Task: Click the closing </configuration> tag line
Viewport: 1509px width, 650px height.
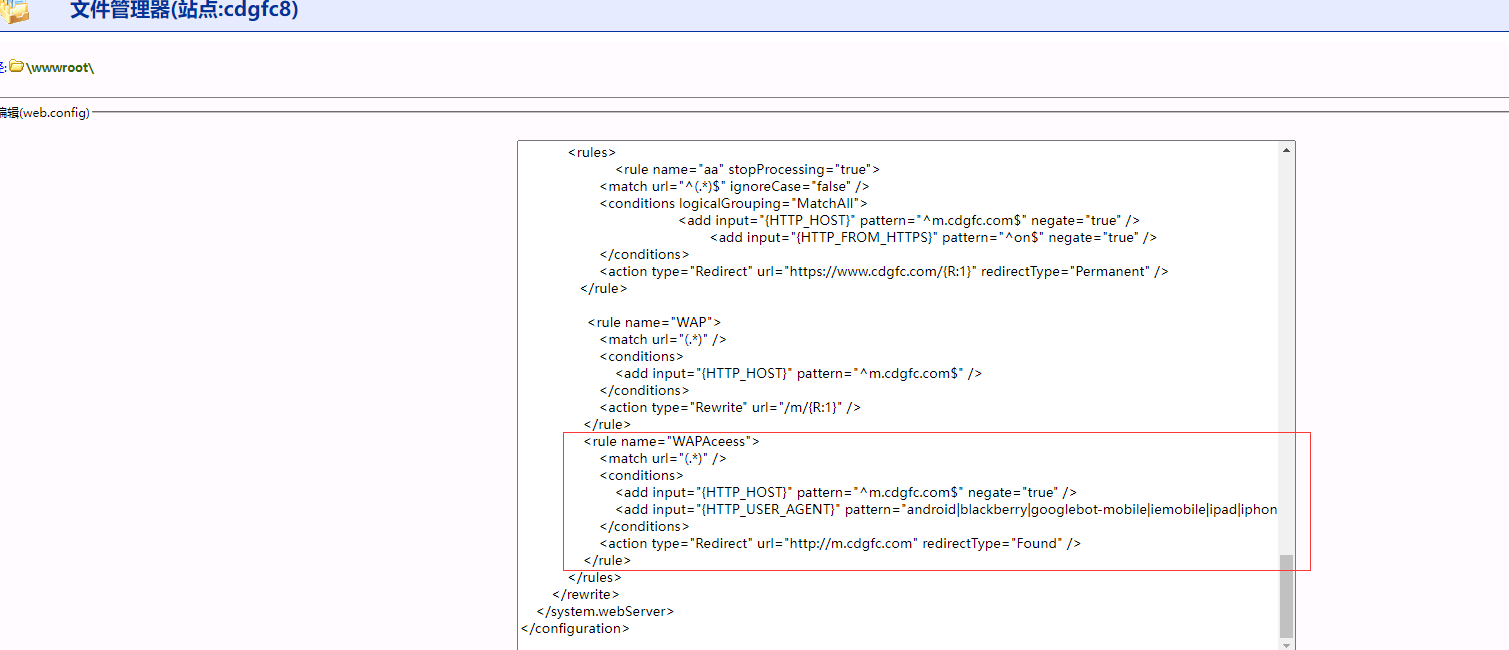Action: point(575,628)
